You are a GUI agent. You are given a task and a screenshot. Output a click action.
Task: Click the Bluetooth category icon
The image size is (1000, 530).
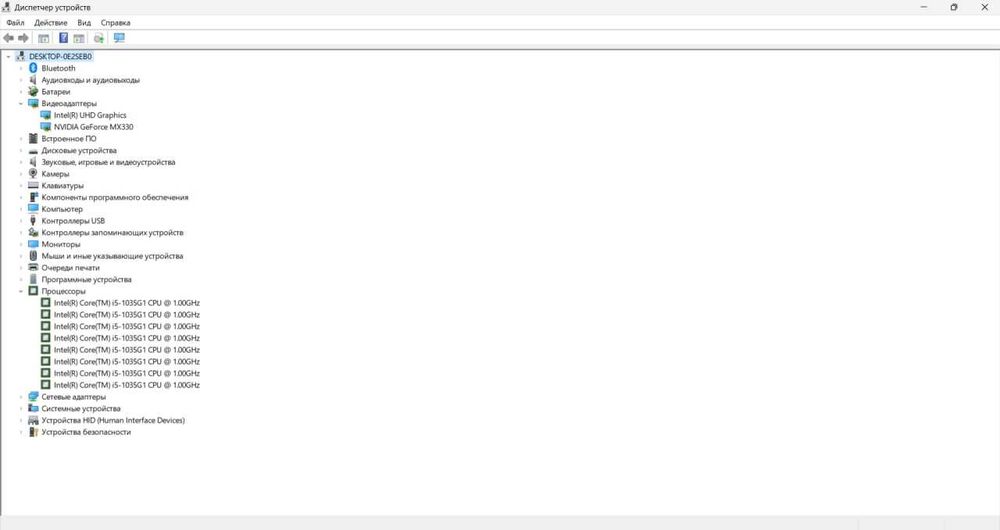coord(33,68)
